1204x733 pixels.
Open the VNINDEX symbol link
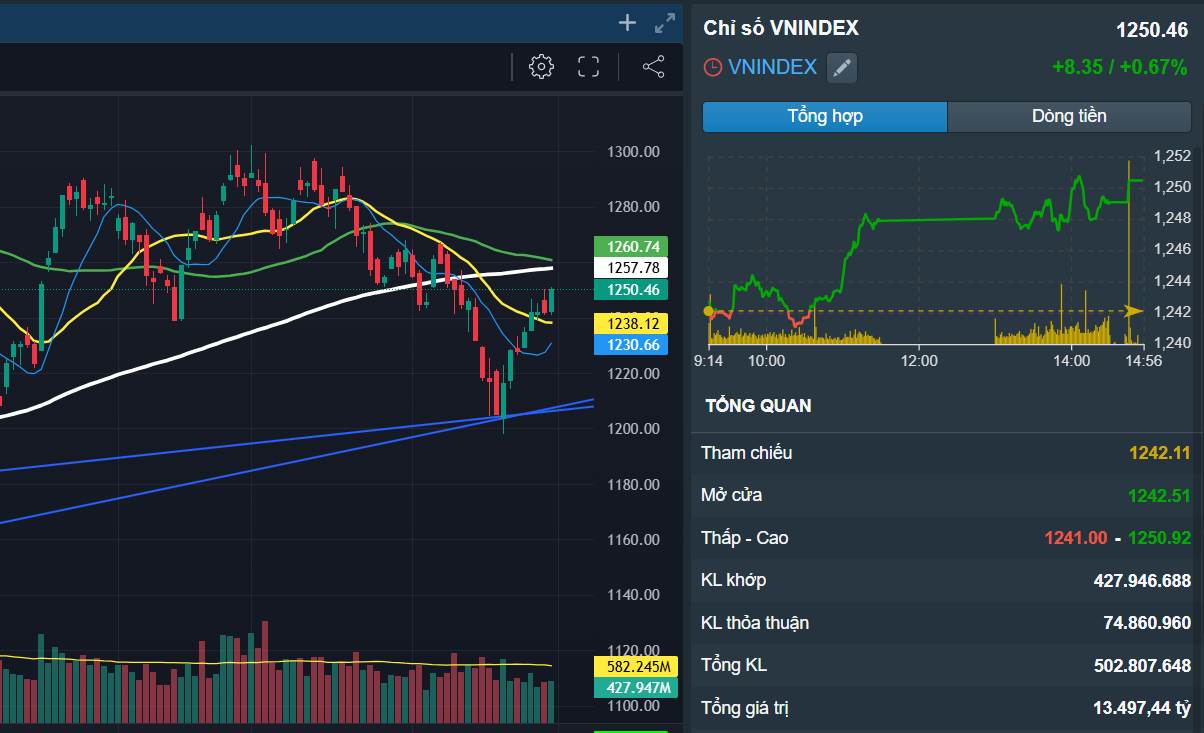(772, 67)
